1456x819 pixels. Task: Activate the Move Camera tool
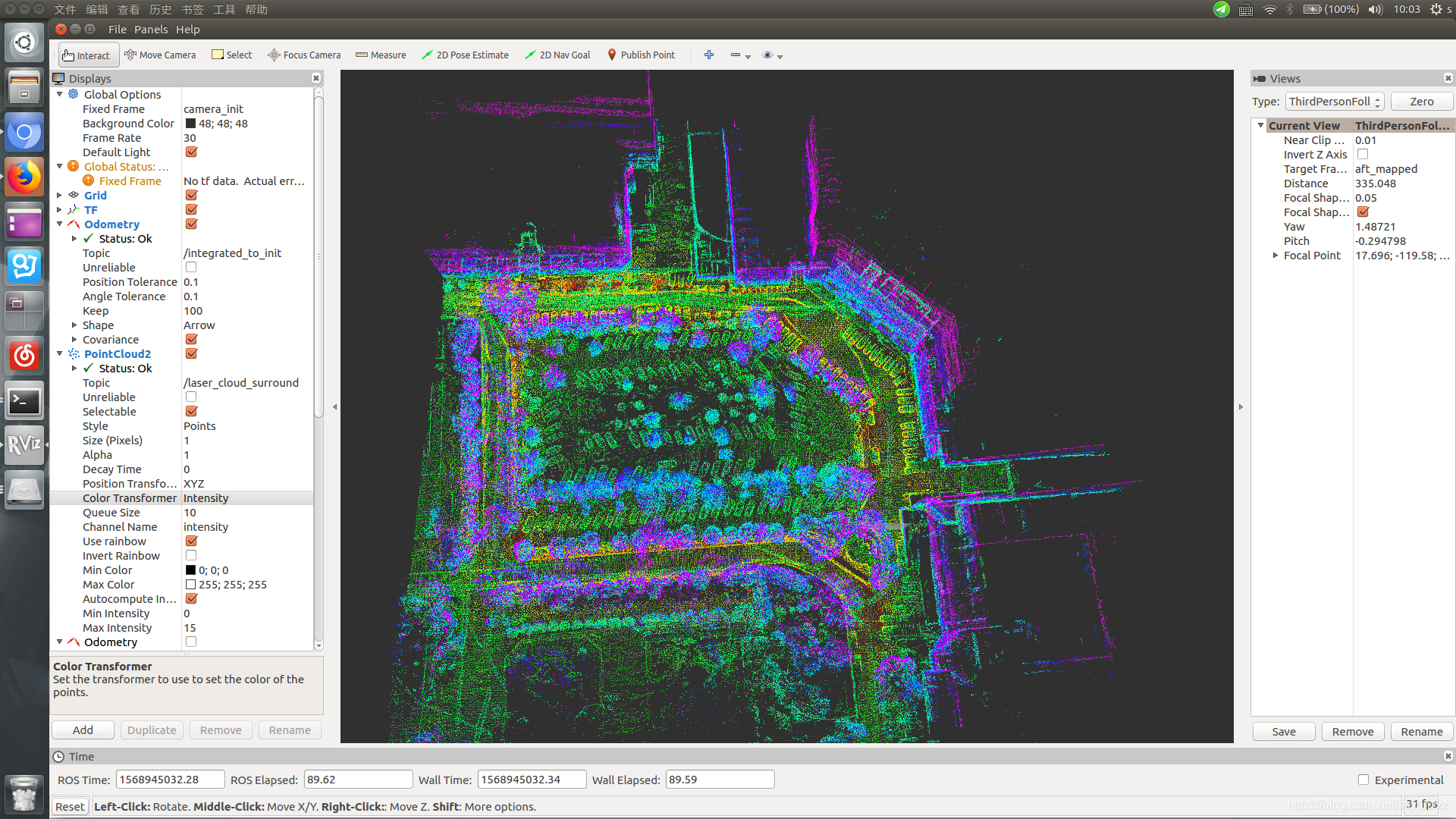(160, 55)
